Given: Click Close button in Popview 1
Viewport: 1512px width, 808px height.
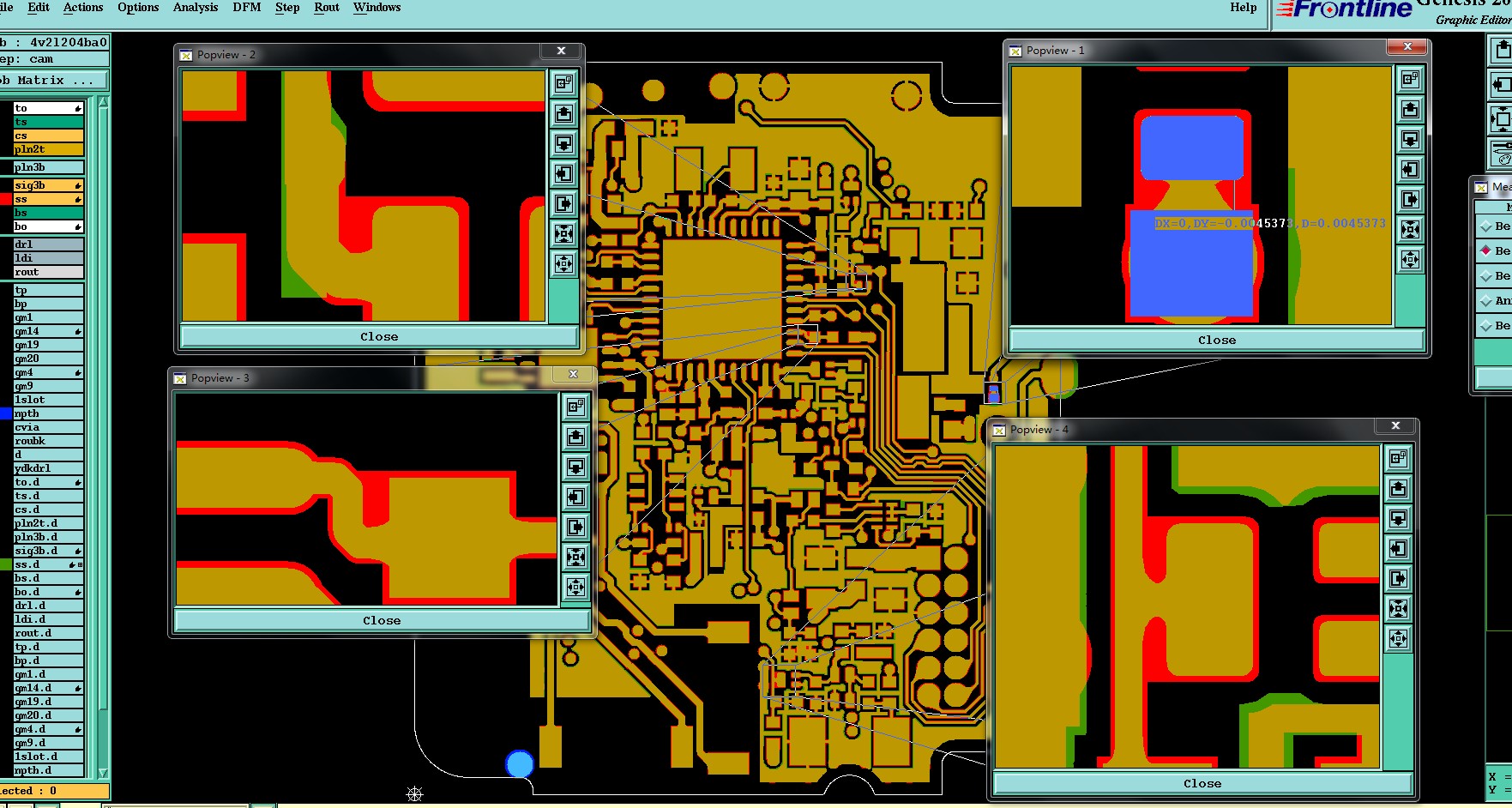Looking at the screenshot, I should pyautogui.click(x=1217, y=340).
